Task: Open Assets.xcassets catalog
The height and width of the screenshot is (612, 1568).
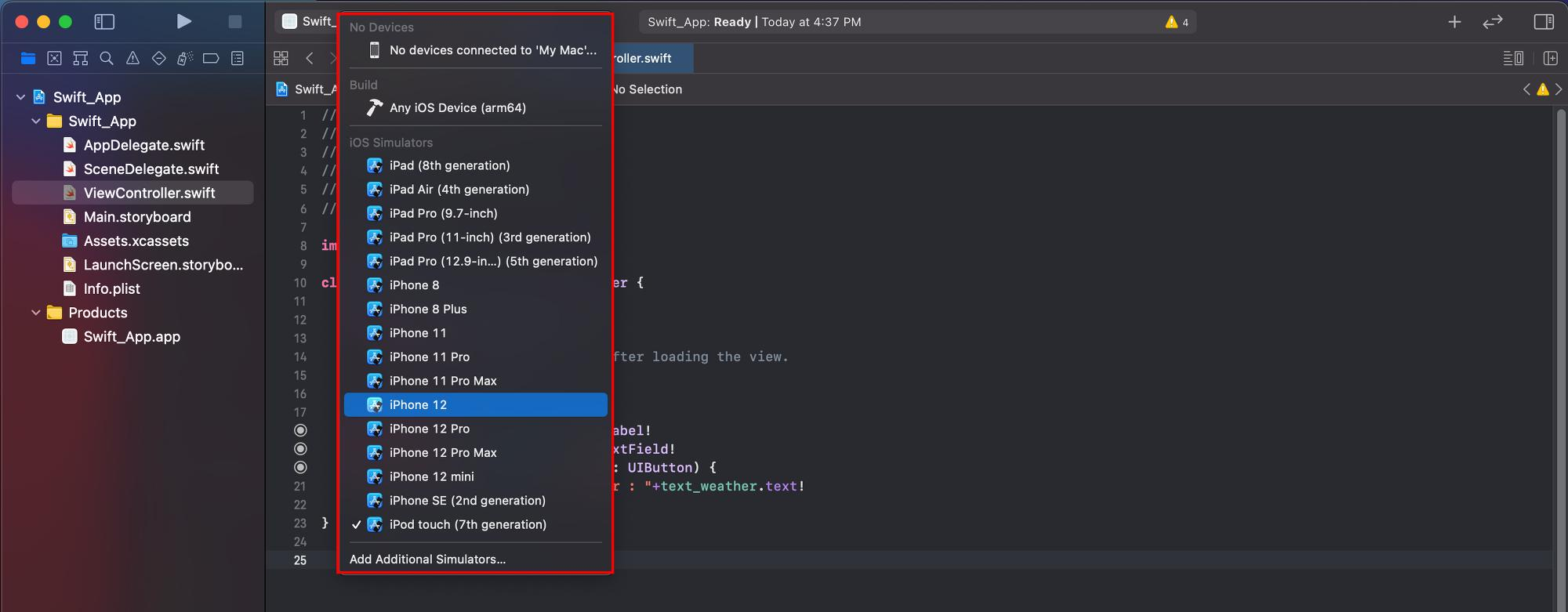Action: coord(136,241)
